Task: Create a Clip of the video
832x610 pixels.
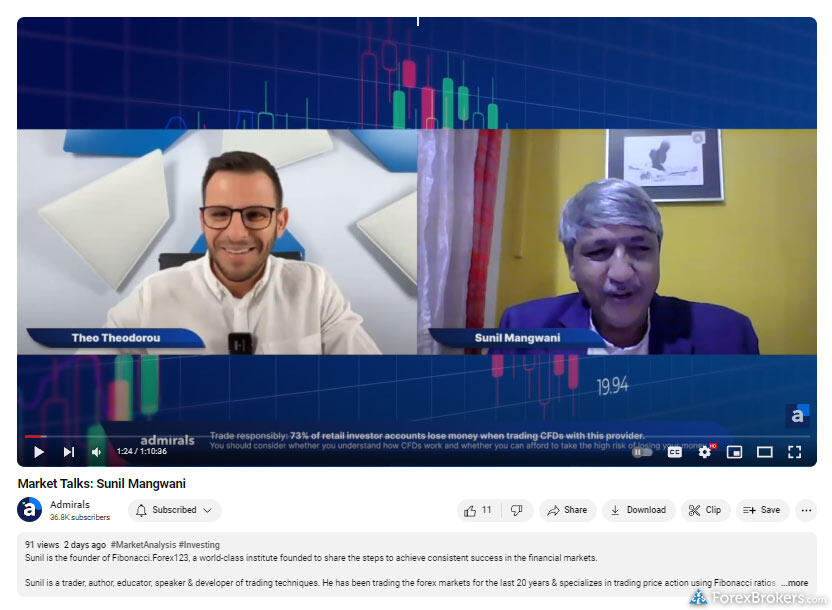Action: (x=705, y=510)
